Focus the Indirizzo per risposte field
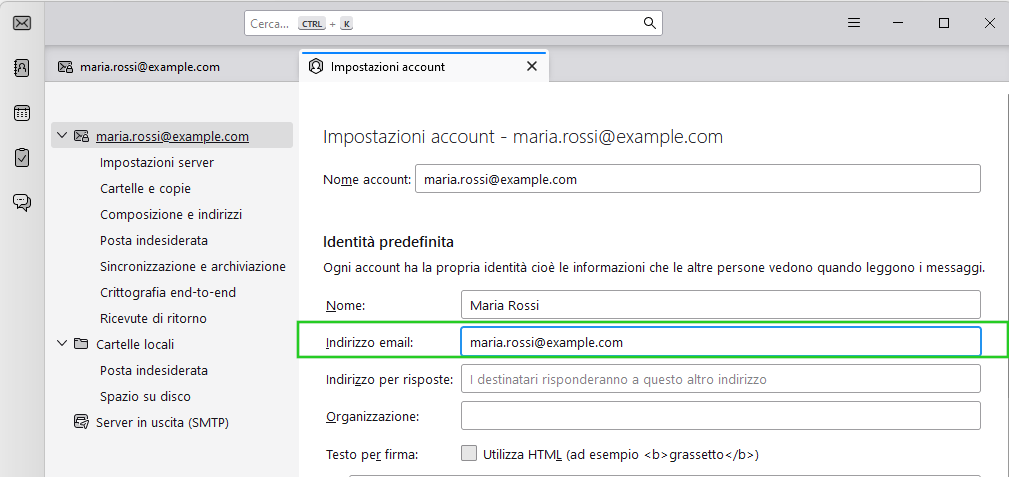 pyautogui.click(x=721, y=379)
